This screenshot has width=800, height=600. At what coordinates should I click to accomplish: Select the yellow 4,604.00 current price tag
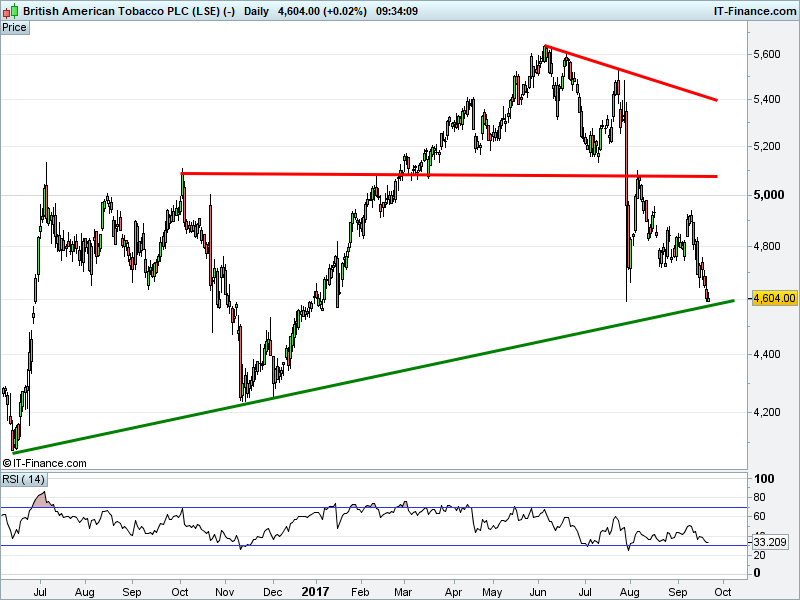tap(774, 298)
